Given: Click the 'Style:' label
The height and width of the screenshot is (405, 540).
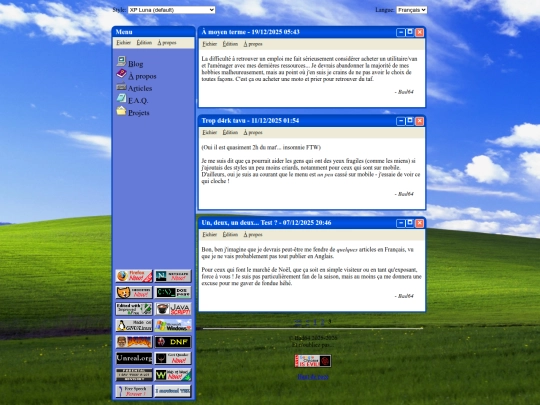Looking at the screenshot, I should click(x=119, y=10).
